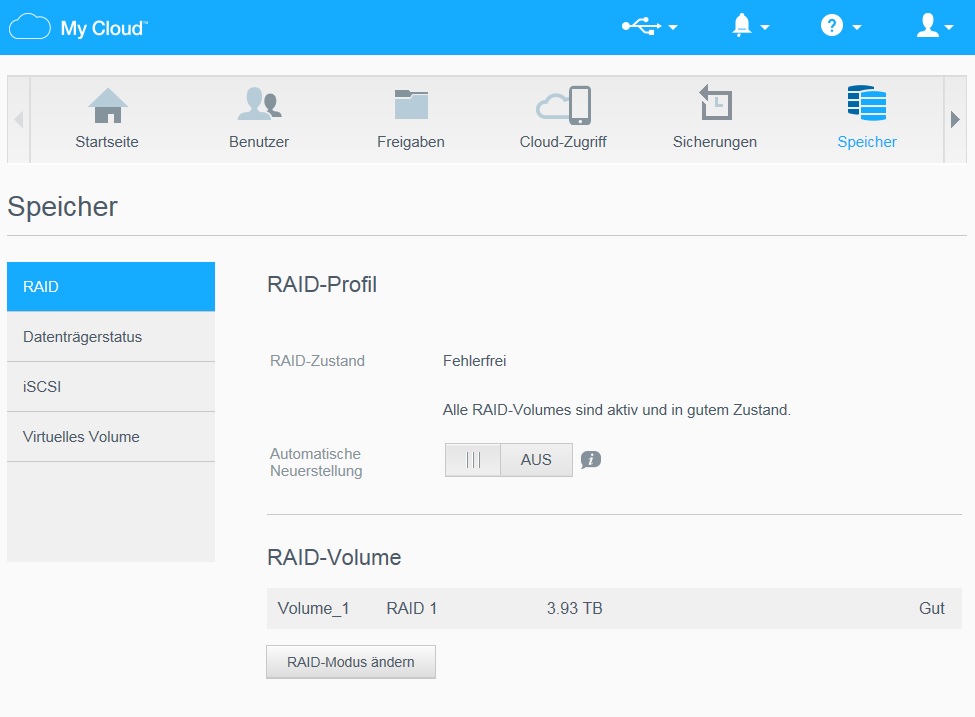Open Virtuelles Volume in the sidebar

coord(111,437)
